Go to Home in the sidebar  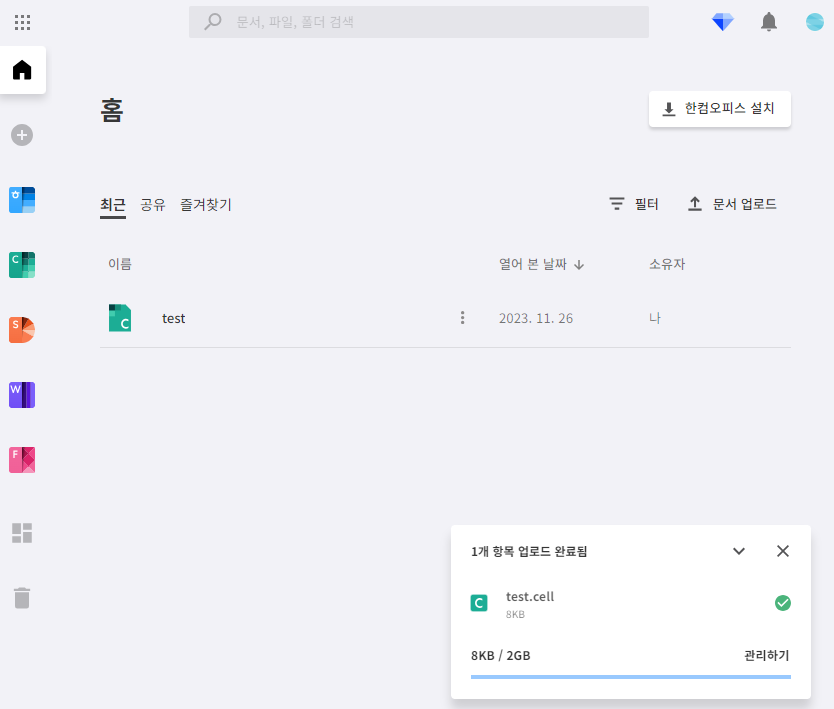pyautogui.click(x=22, y=70)
